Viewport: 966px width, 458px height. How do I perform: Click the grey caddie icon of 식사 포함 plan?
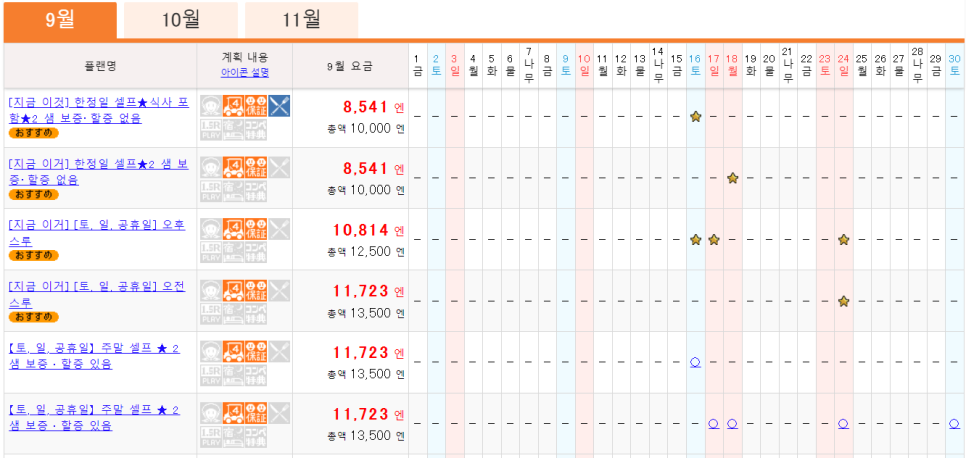[211, 106]
